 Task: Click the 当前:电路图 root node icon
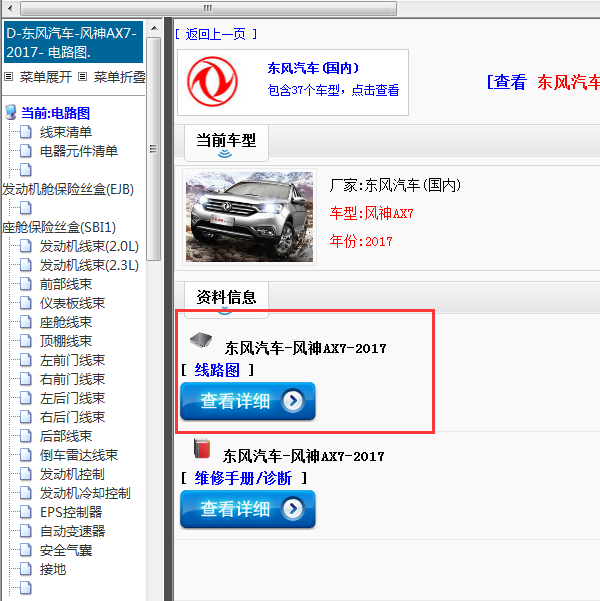(x=10, y=112)
